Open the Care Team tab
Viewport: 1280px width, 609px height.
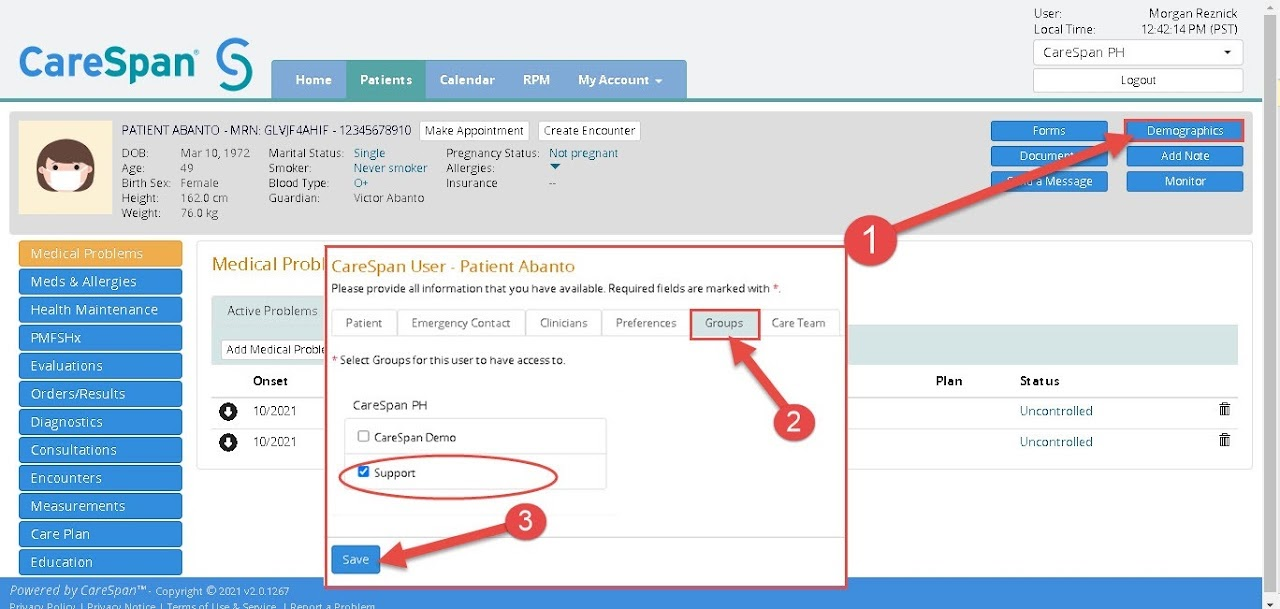pyautogui.click(x=798, y=323)
